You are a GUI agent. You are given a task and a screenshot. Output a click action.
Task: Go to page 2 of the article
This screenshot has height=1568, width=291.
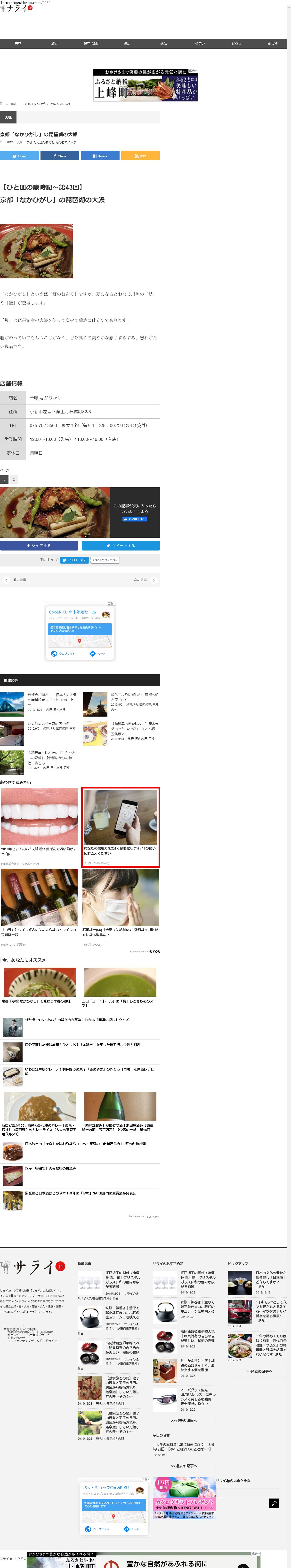pos(14,479)
